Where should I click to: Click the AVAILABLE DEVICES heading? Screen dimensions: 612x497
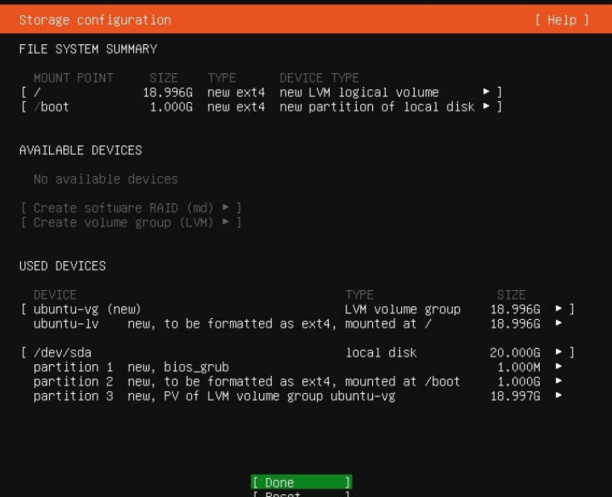click(x=81, y=150)
